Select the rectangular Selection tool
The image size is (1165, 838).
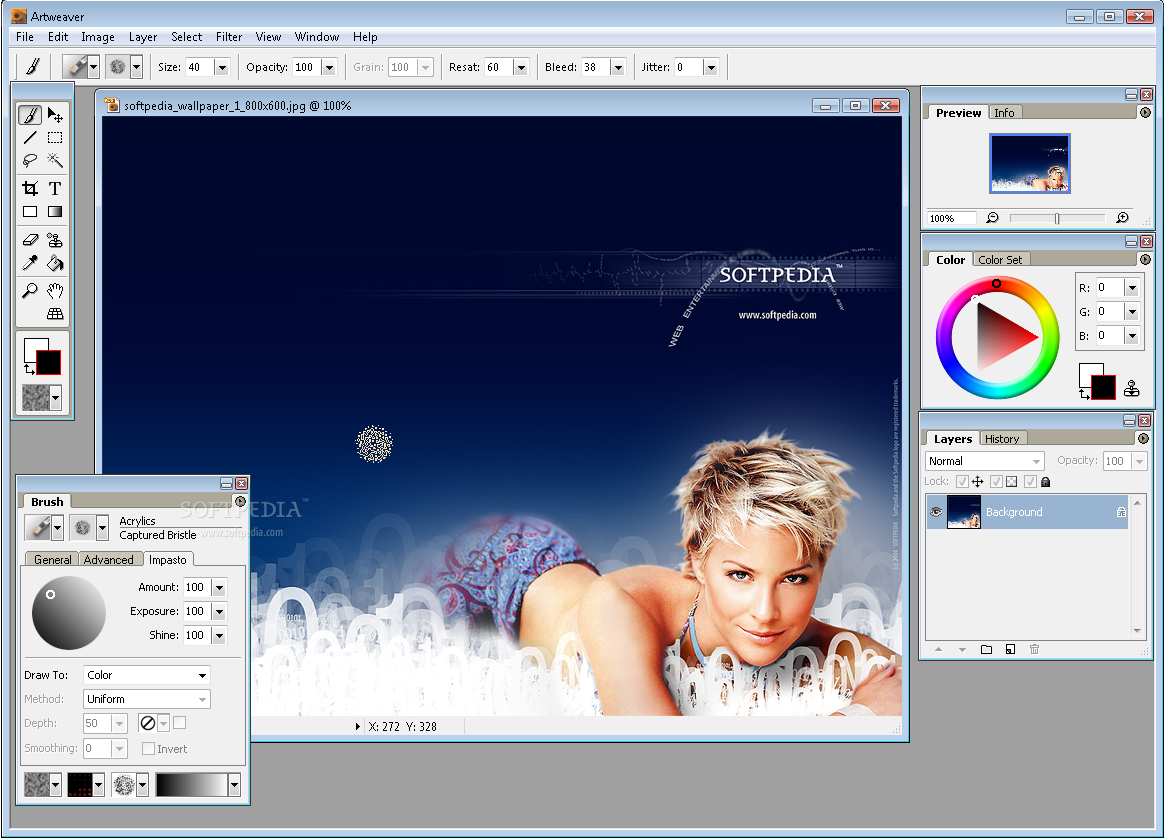55,137
